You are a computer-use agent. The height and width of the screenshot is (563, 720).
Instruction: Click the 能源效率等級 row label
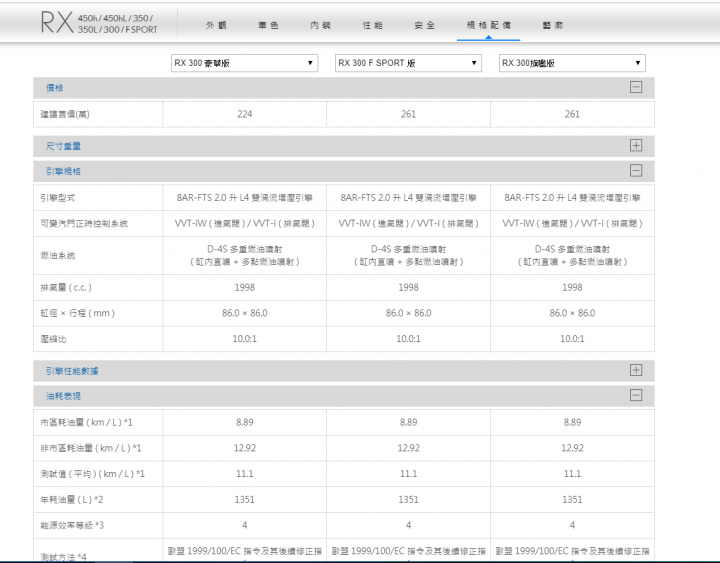(x=72, y=525)
